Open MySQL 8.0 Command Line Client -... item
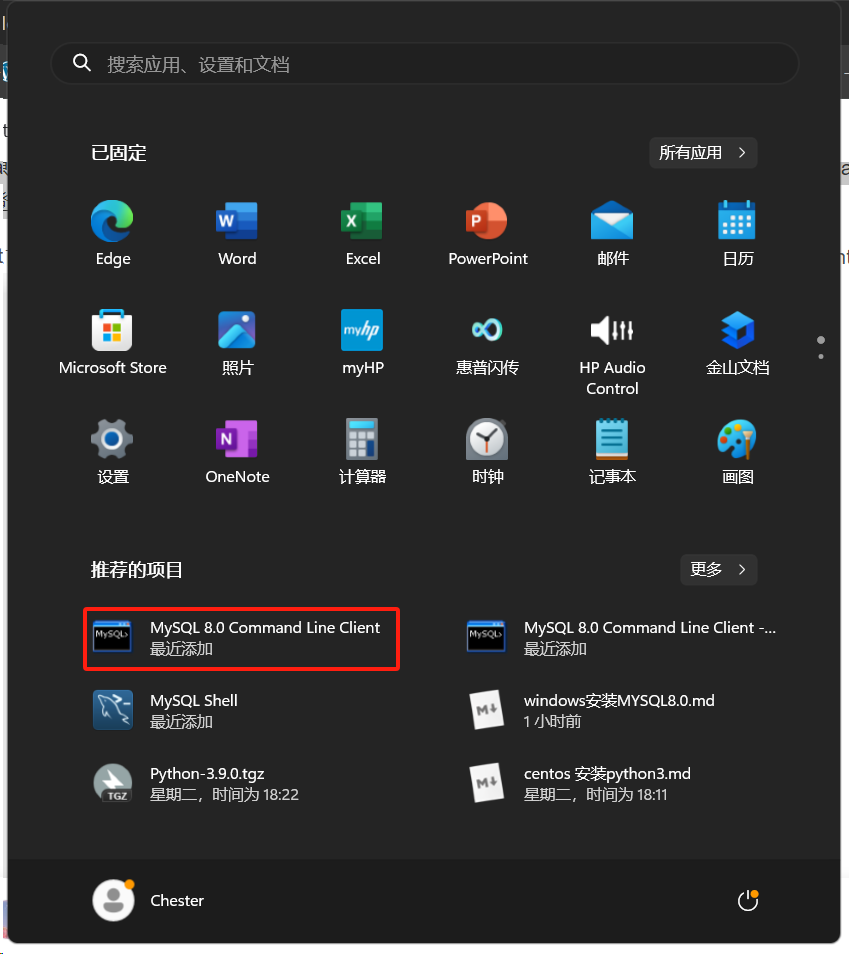Viewport: 849px width, 954px height. pos(621,638)
